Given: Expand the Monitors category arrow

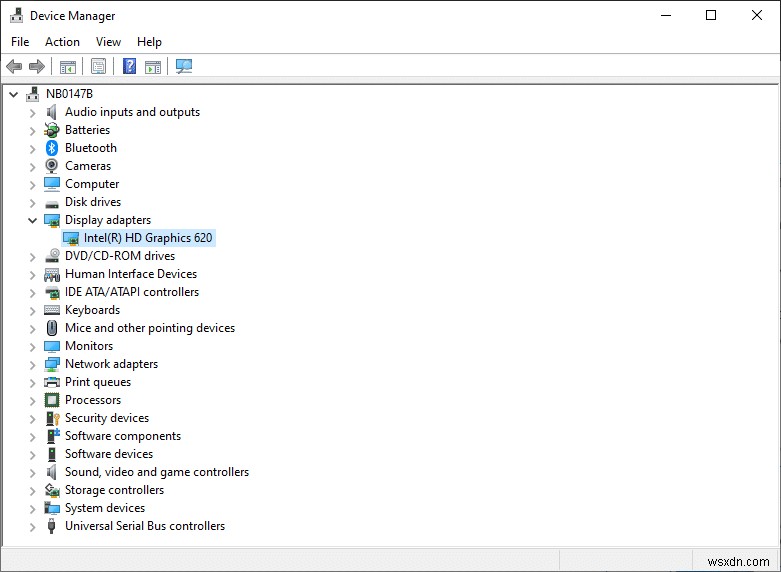Looking at the screenshot, I should (x=32, y=347).
